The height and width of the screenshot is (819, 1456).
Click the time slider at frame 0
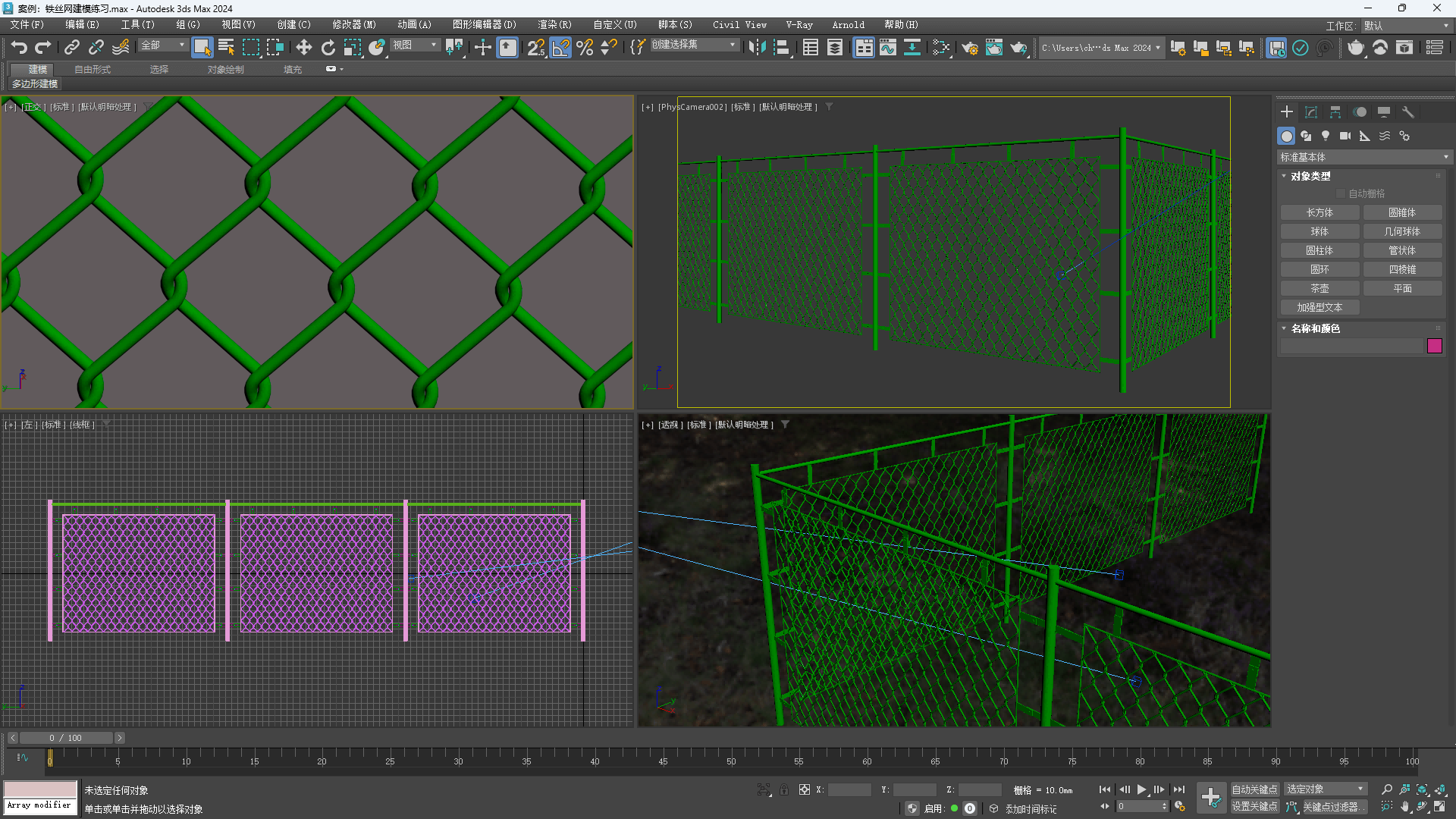coord(50,758)
